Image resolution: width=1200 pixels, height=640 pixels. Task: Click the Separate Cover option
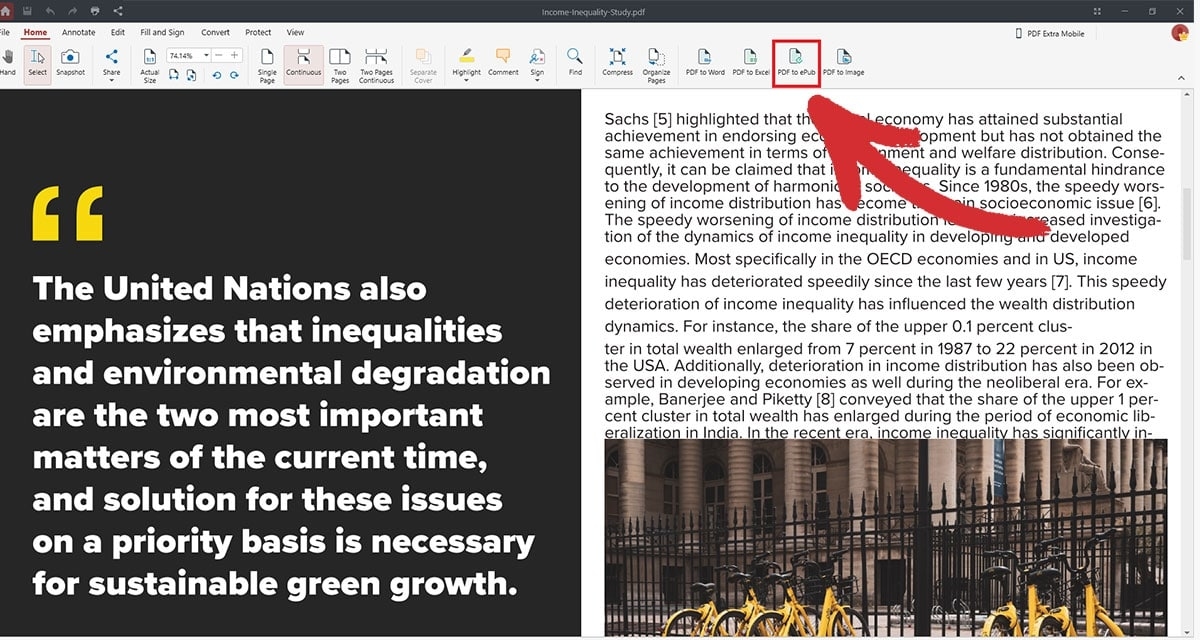click(x=423, y=64)
